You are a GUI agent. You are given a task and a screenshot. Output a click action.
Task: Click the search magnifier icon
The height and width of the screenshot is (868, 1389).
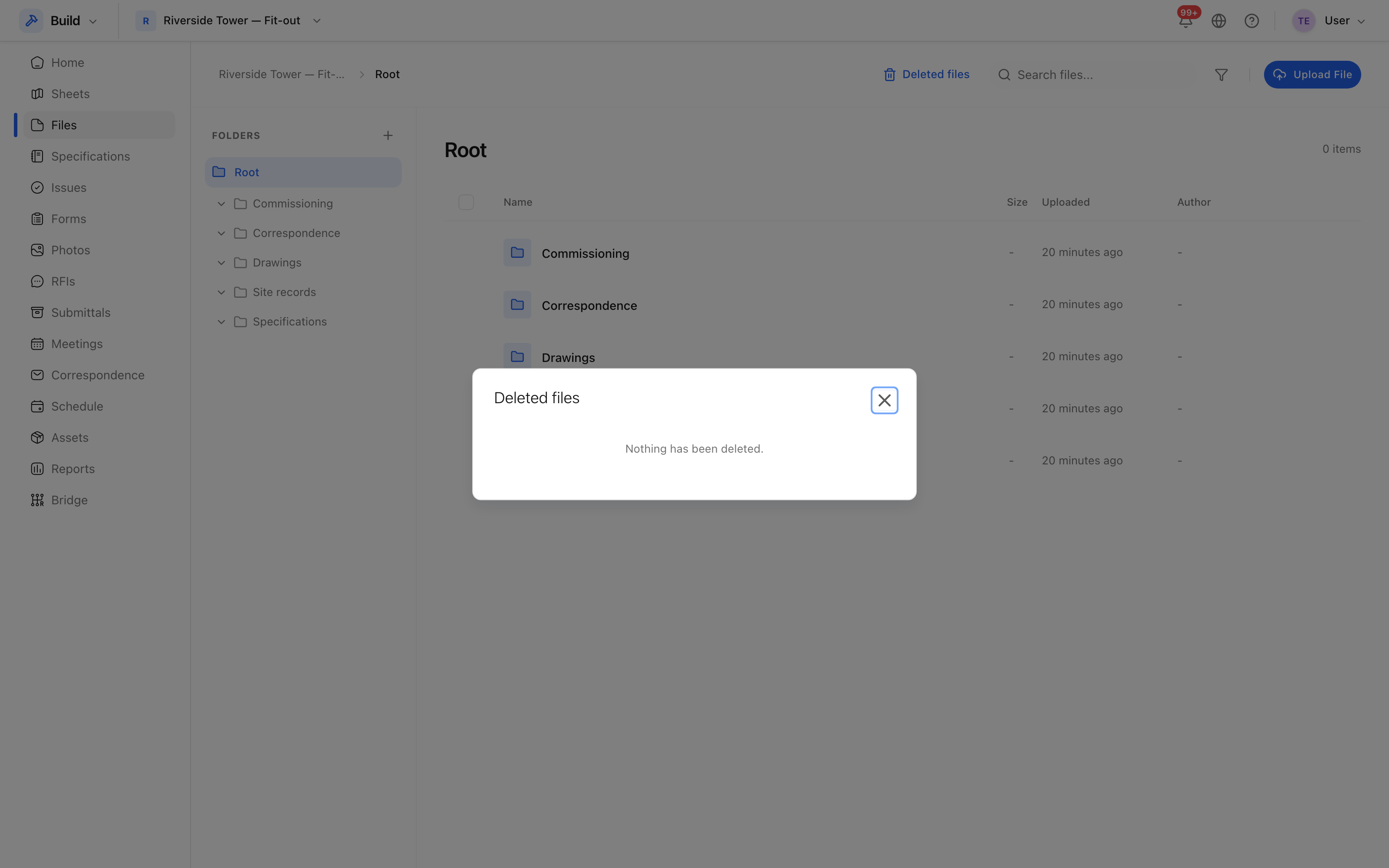[1004, 75]
